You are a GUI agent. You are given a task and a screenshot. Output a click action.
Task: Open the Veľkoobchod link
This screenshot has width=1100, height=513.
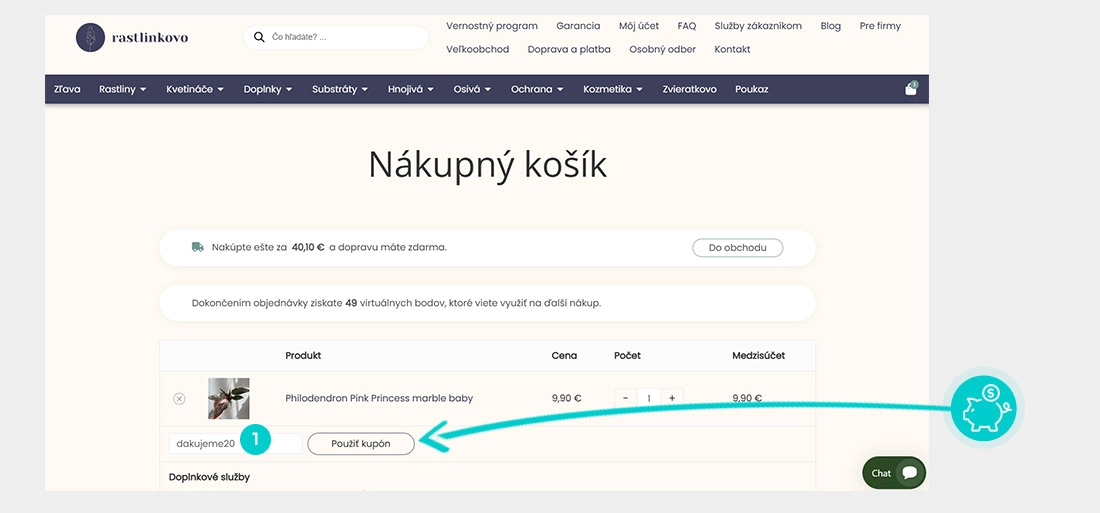coord(478,49)
